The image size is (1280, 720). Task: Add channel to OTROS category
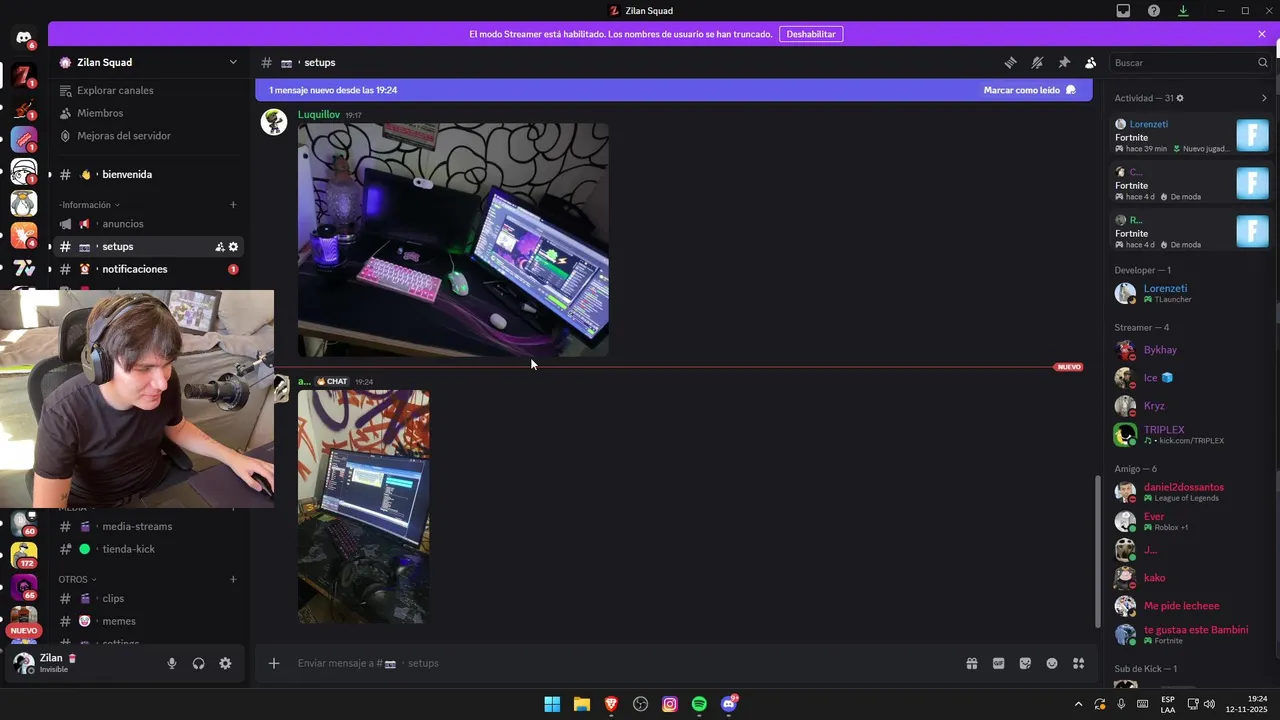point(233,579)
